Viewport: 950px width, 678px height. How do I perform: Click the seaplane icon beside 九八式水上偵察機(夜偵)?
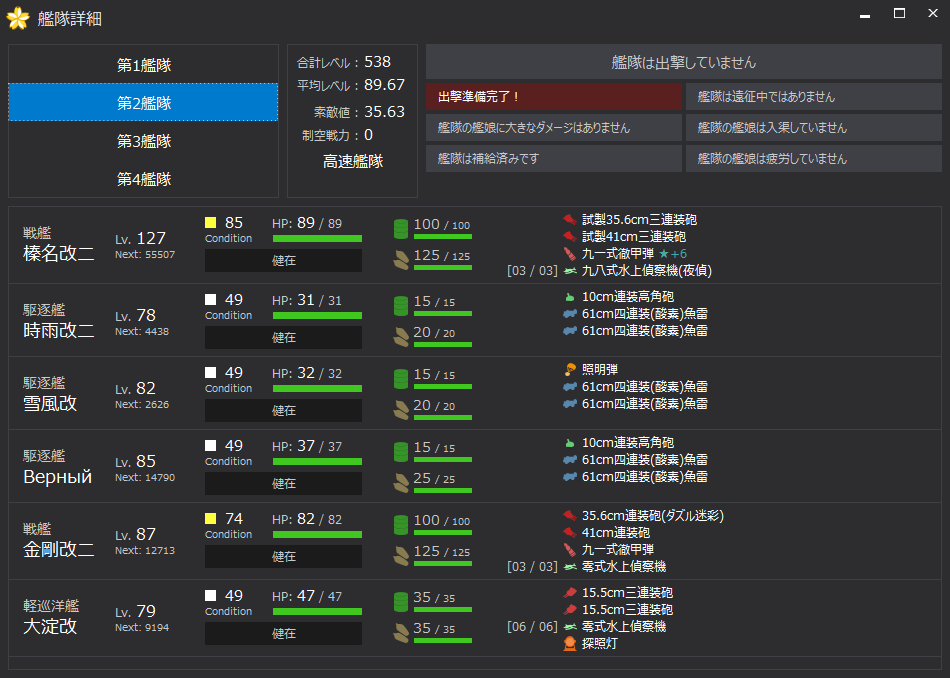pos(570,270)
